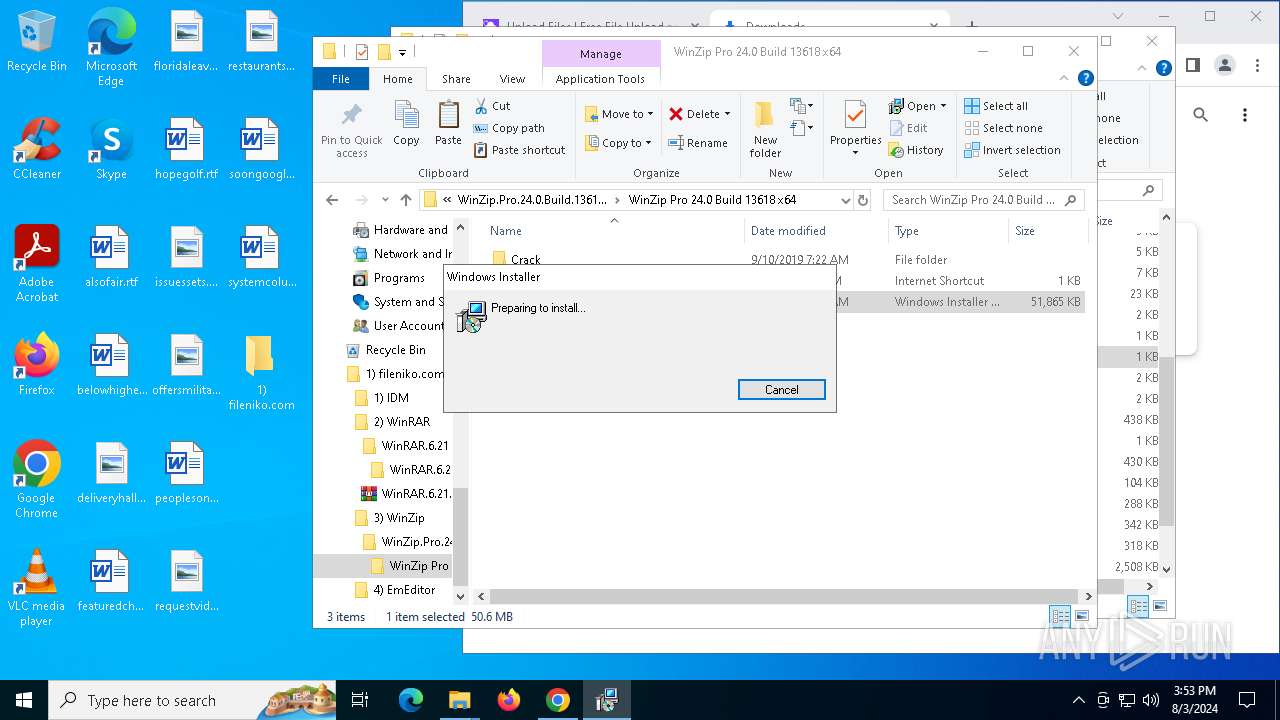The width and height of the screenshot is (1280, 720).
Task: Open the Copy to dropdown
Action: [618, 143]
